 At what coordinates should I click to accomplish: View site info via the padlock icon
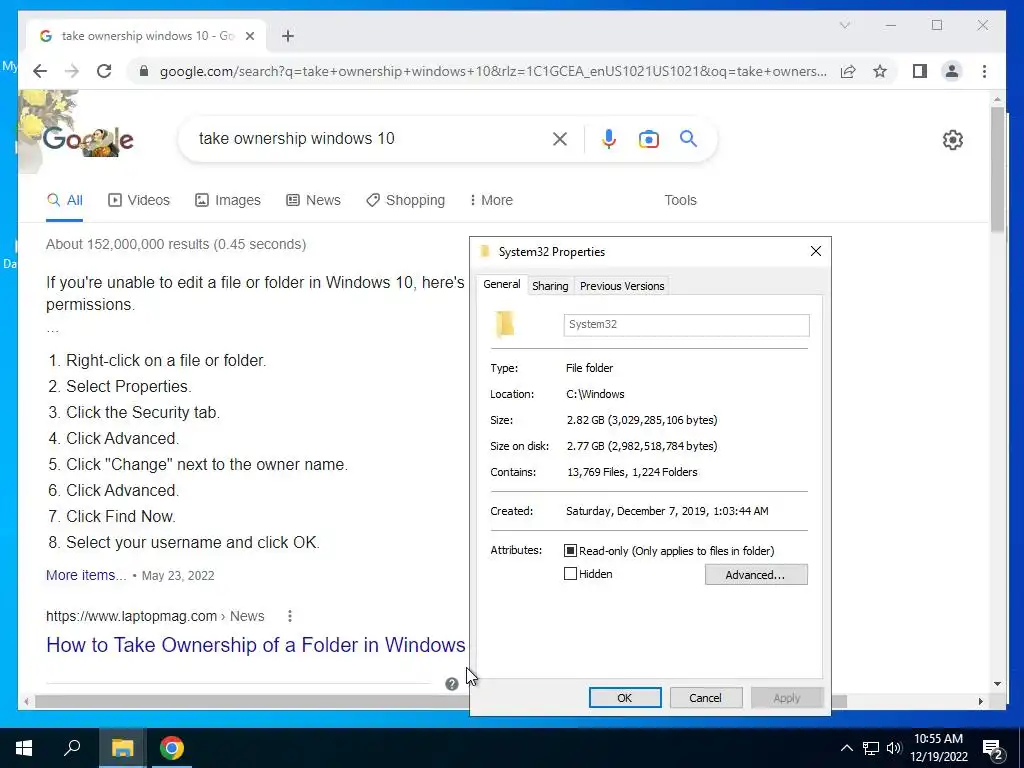pyautogui.click(x=144, y=71)
